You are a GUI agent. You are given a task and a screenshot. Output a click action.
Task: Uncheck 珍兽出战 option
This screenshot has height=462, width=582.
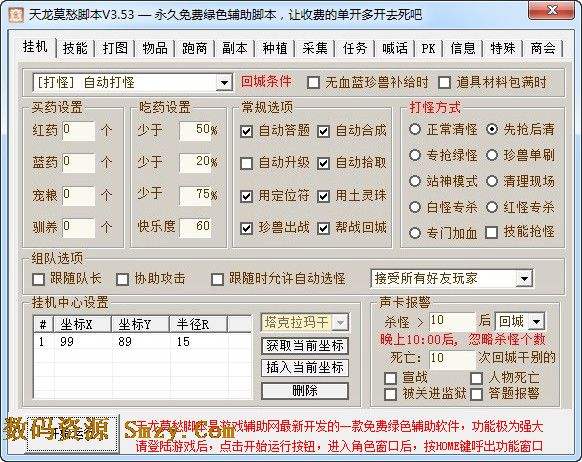click(246, 228)
